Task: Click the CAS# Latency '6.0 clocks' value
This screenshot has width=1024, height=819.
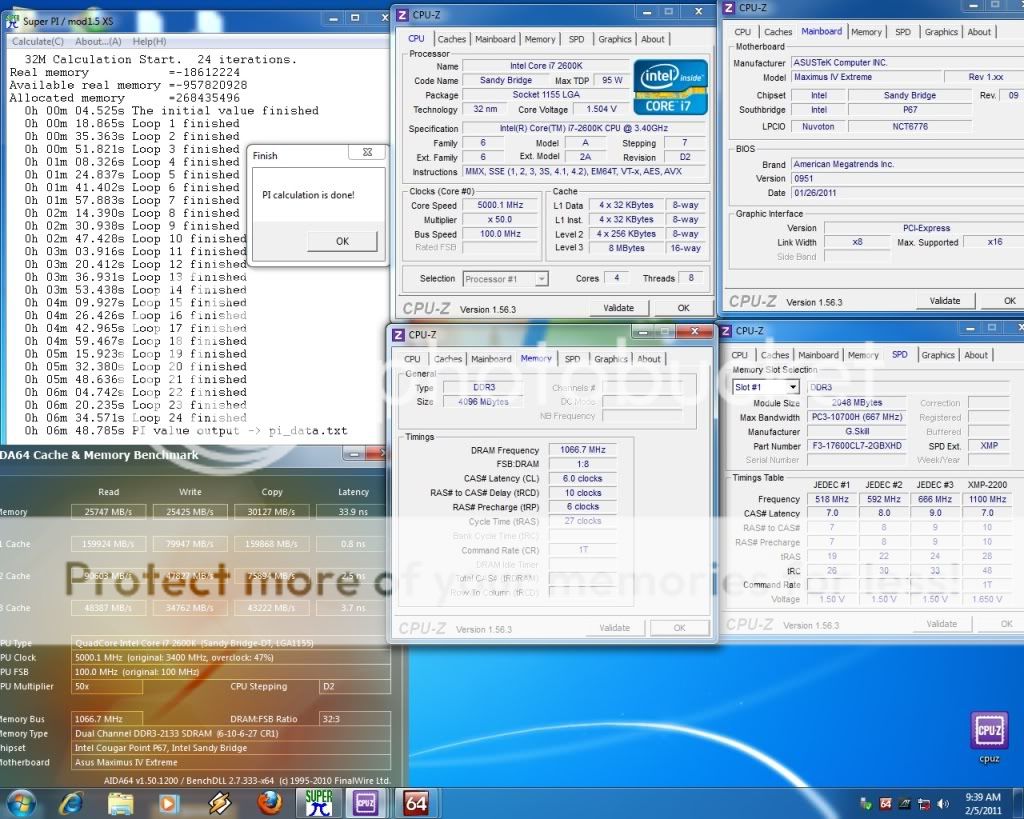Action: point(583,479)
